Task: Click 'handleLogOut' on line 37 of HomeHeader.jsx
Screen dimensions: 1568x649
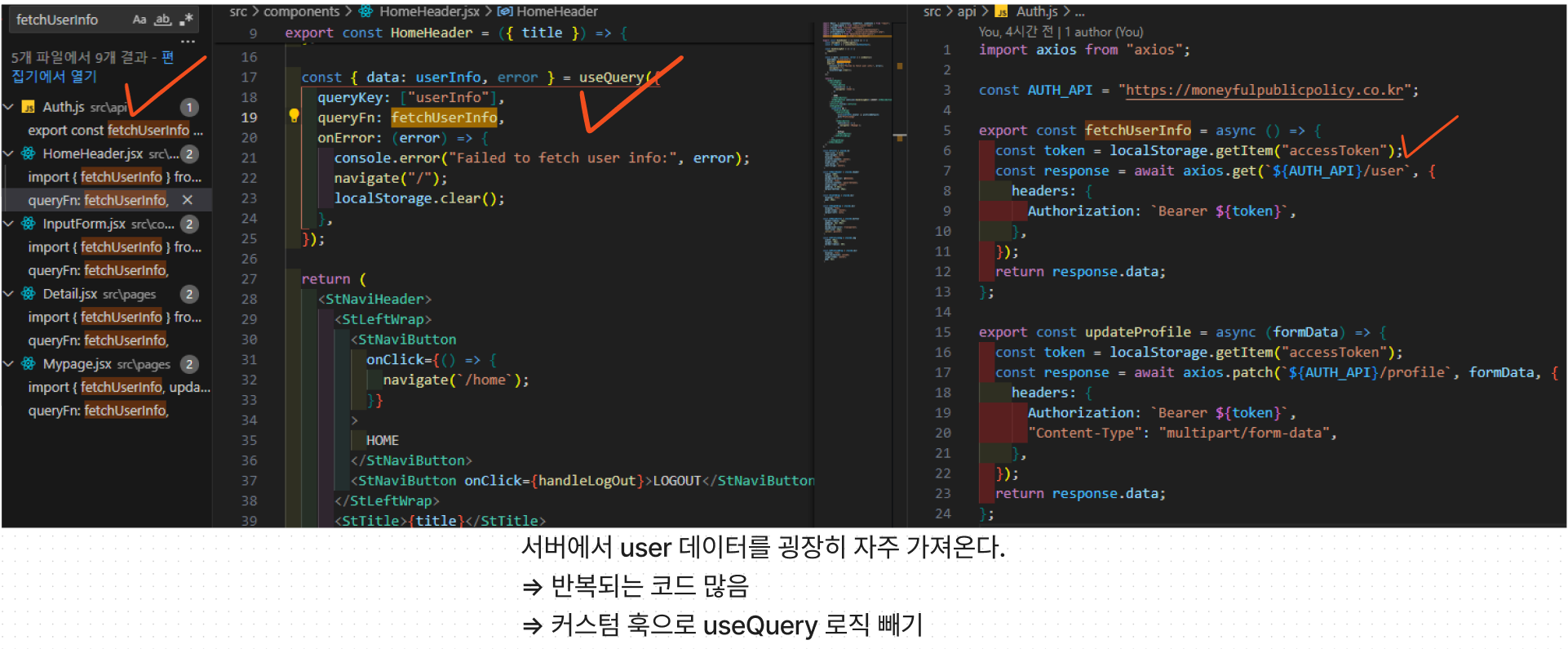Action: (587, 481)
